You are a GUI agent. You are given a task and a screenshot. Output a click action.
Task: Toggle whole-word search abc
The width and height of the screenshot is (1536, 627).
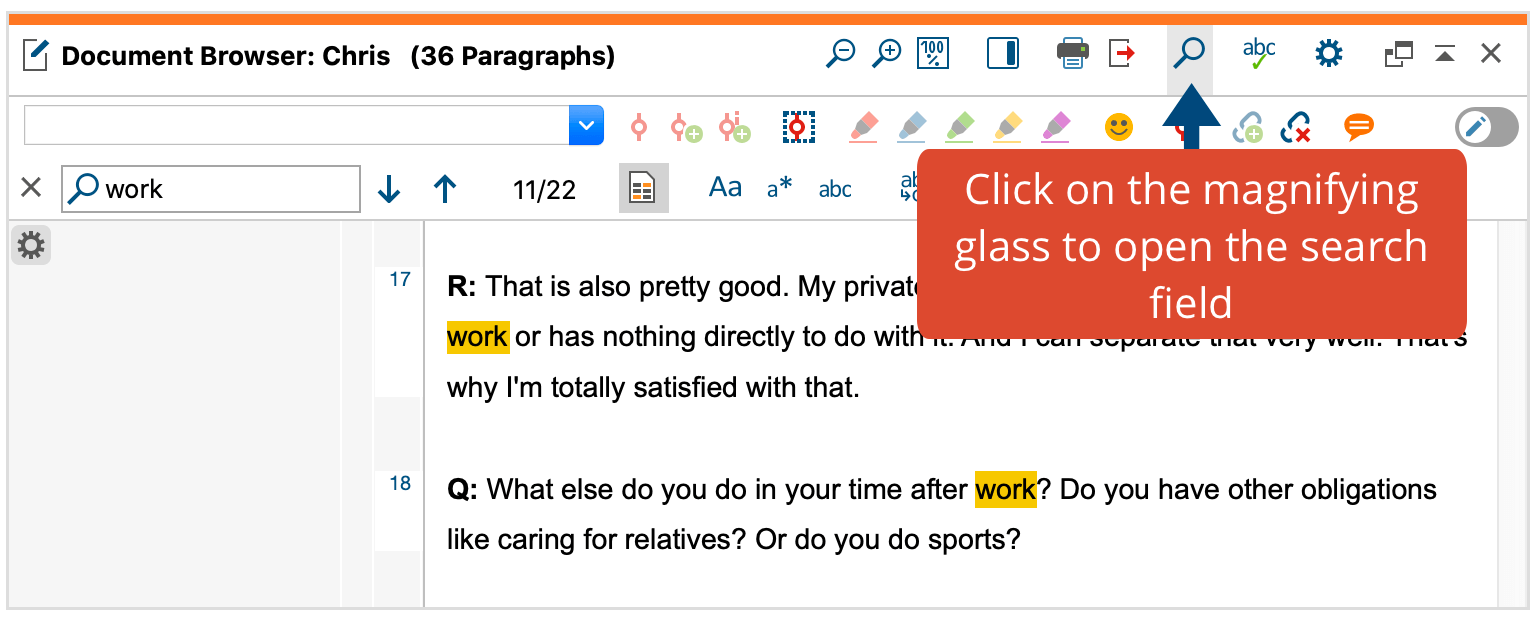(x=835, y=189)
